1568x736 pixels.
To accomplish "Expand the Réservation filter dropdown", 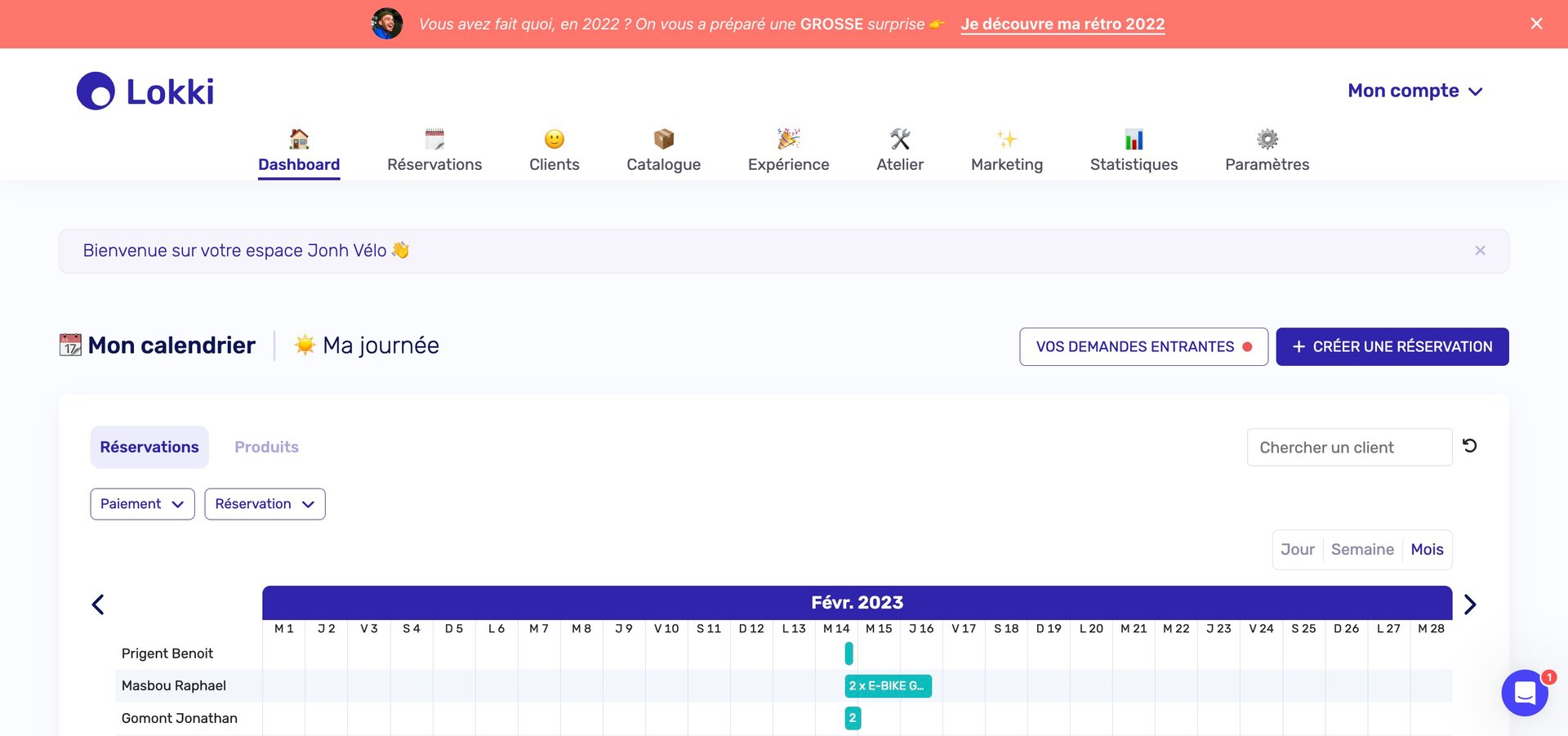I will click(265, 504).
